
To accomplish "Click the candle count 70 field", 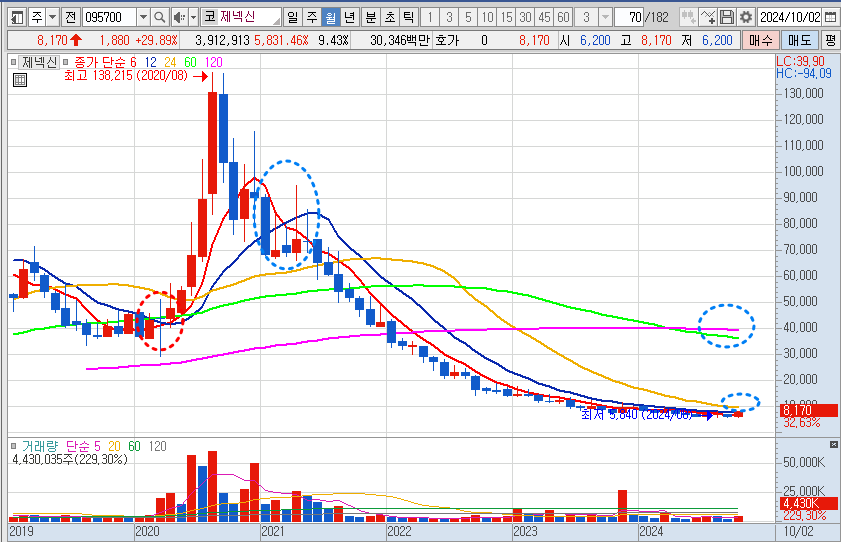I will 629,17.
